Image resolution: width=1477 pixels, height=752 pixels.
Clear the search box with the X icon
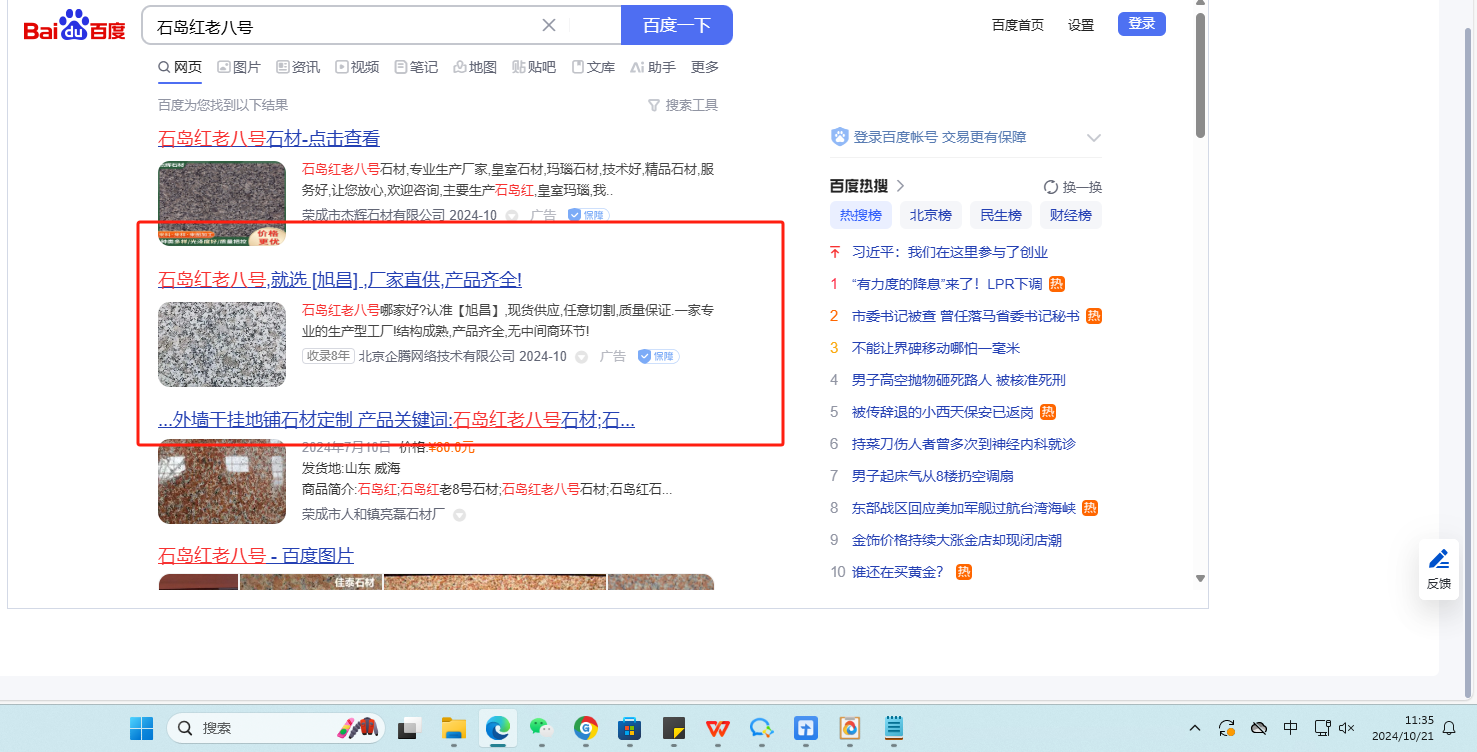coord(549,25)
